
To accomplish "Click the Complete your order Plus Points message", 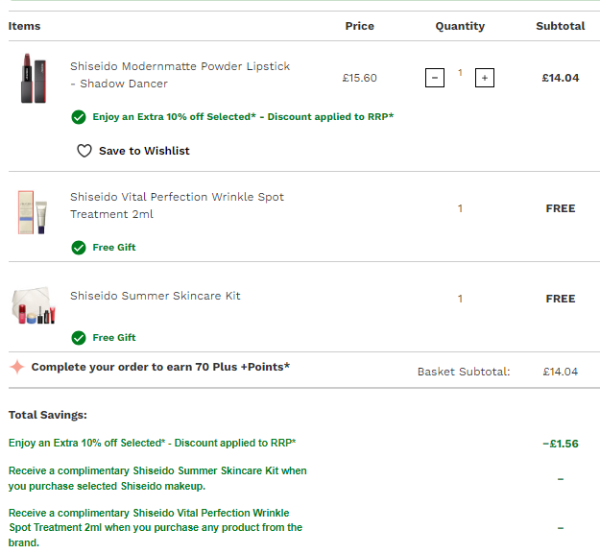I will [160, 367].
